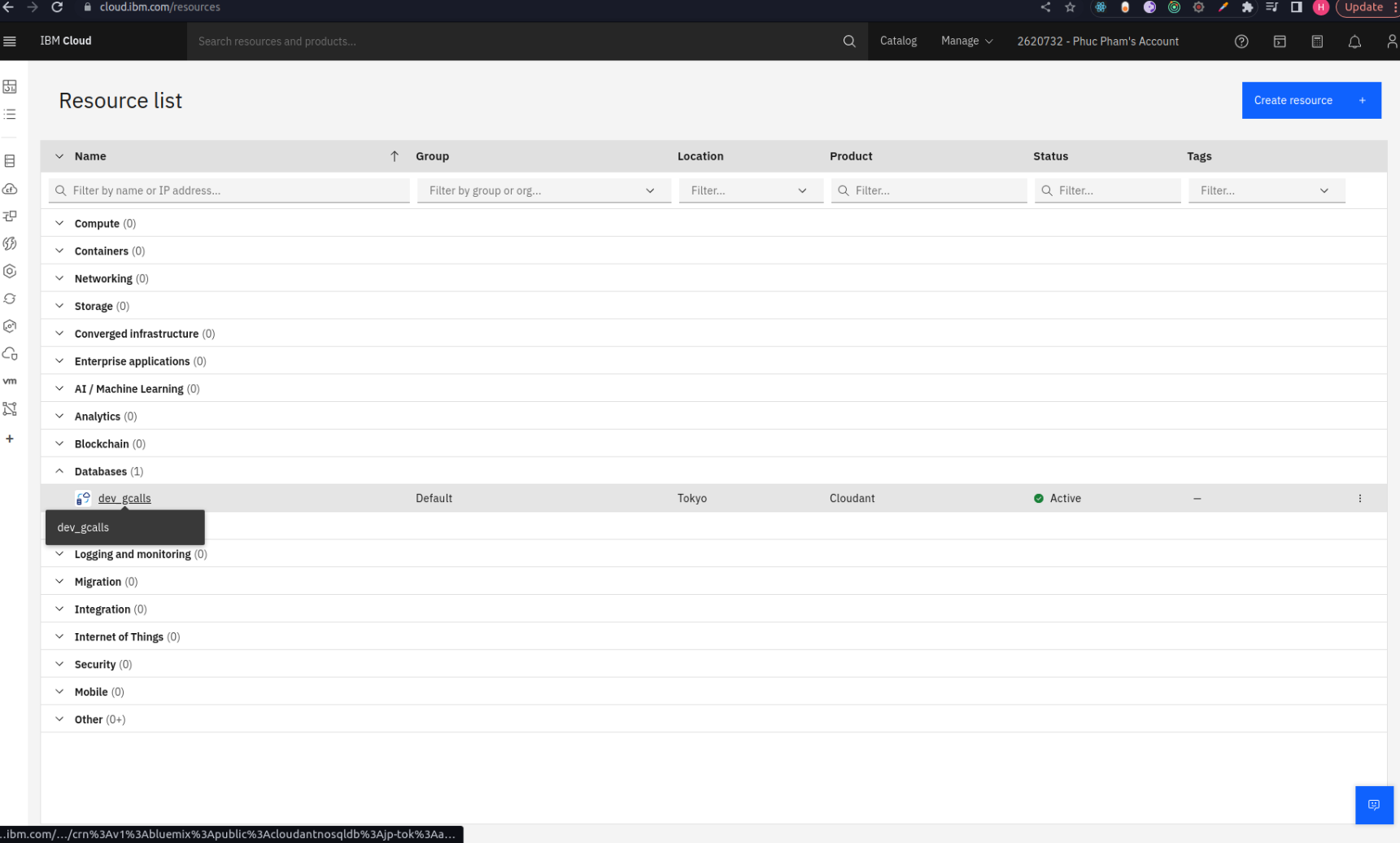The height and width of the screenshot is (843, 1400).
Task: Click the VMware 'vm' sidebar icon
Action: [10, 381]
